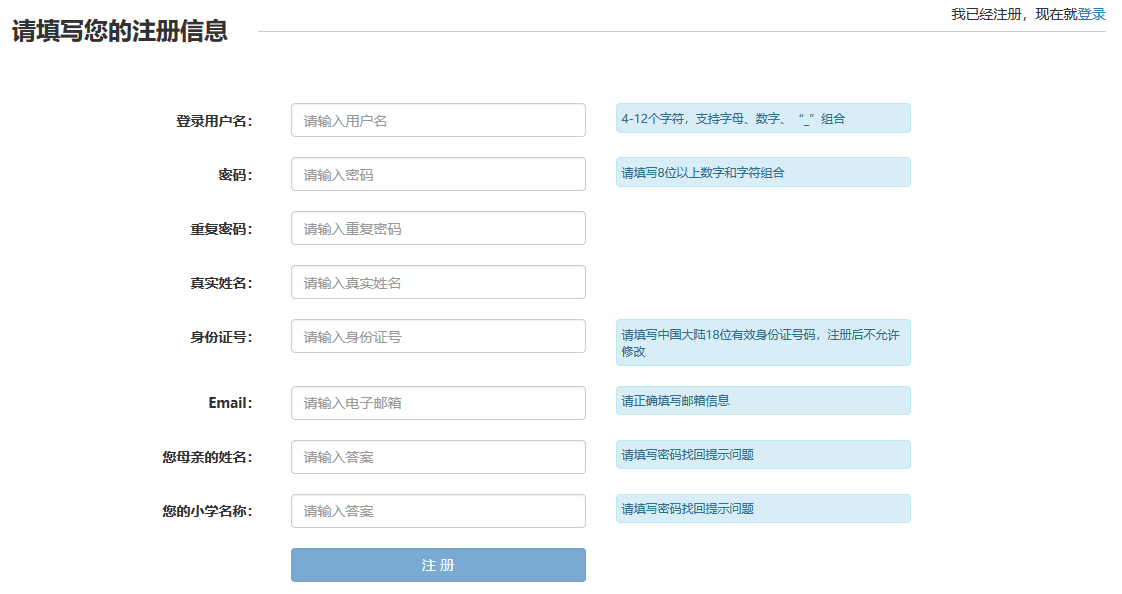Click the 密码 label
This screenshot has width=1122, height=594.
coord(235,175)
